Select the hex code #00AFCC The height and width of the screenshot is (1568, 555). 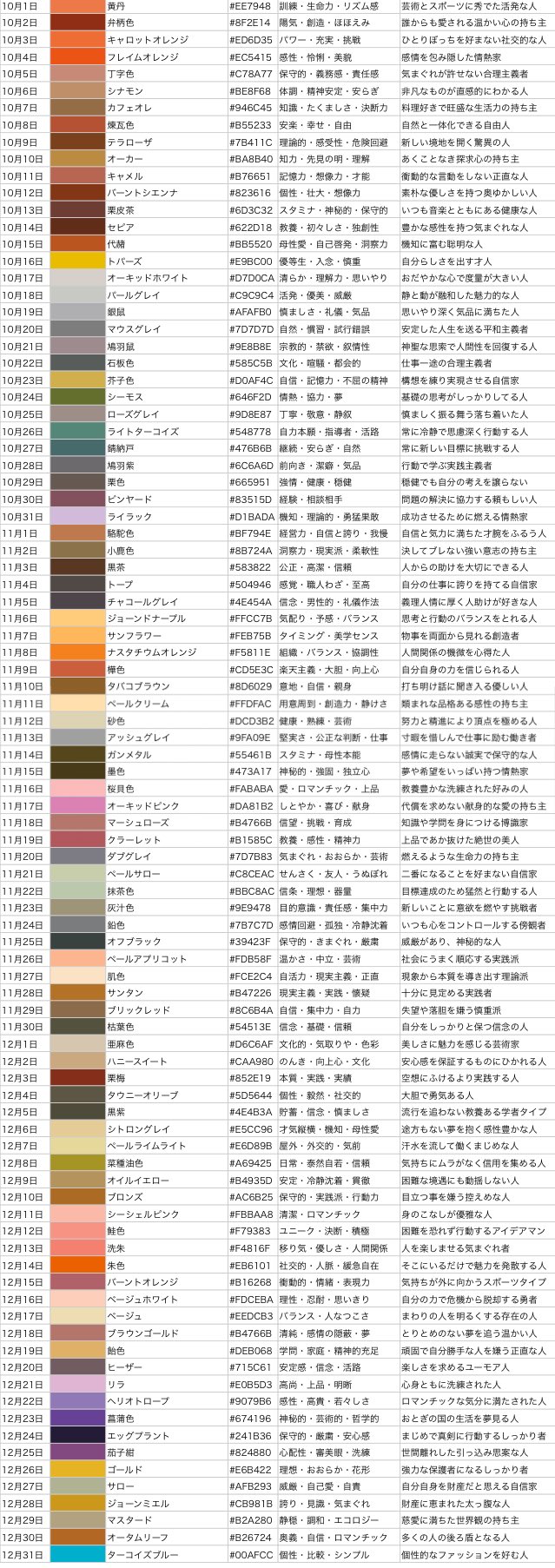250,1555
